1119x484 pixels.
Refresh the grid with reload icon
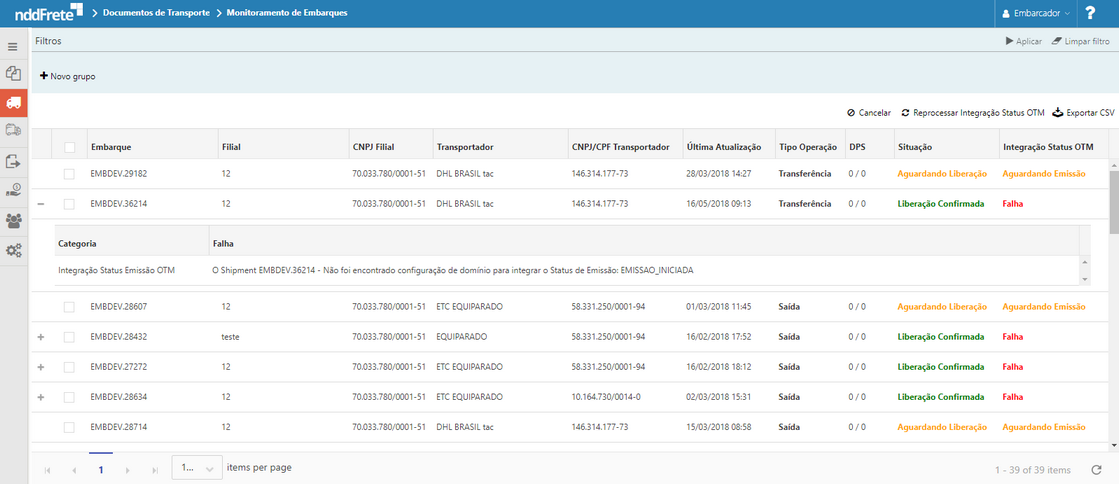(x=1097, y=469)
